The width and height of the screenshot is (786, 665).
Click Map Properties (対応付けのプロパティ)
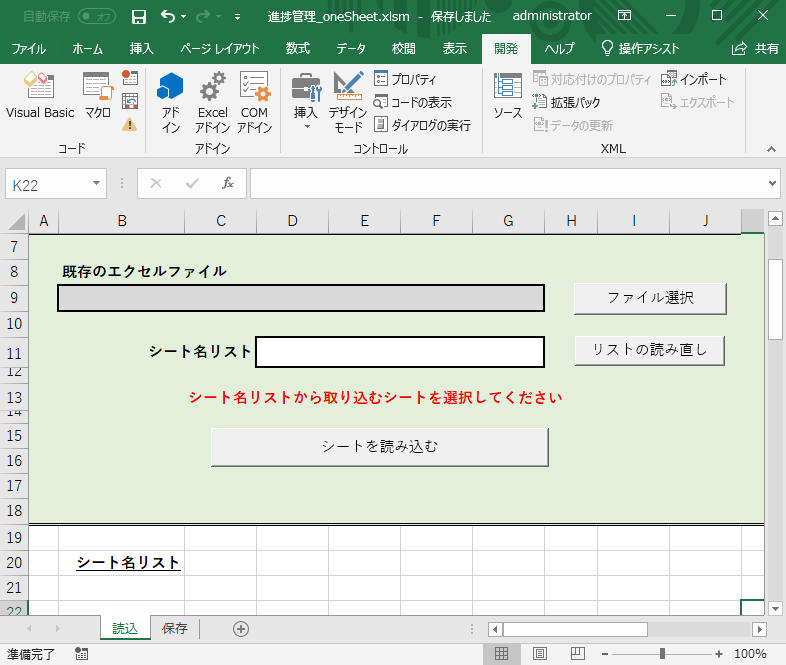pos(592,79)
